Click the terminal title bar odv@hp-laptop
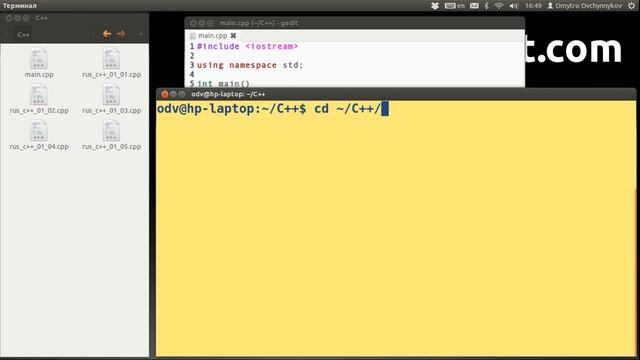Screen dimensions: 640x360 (x=228, y=94)
